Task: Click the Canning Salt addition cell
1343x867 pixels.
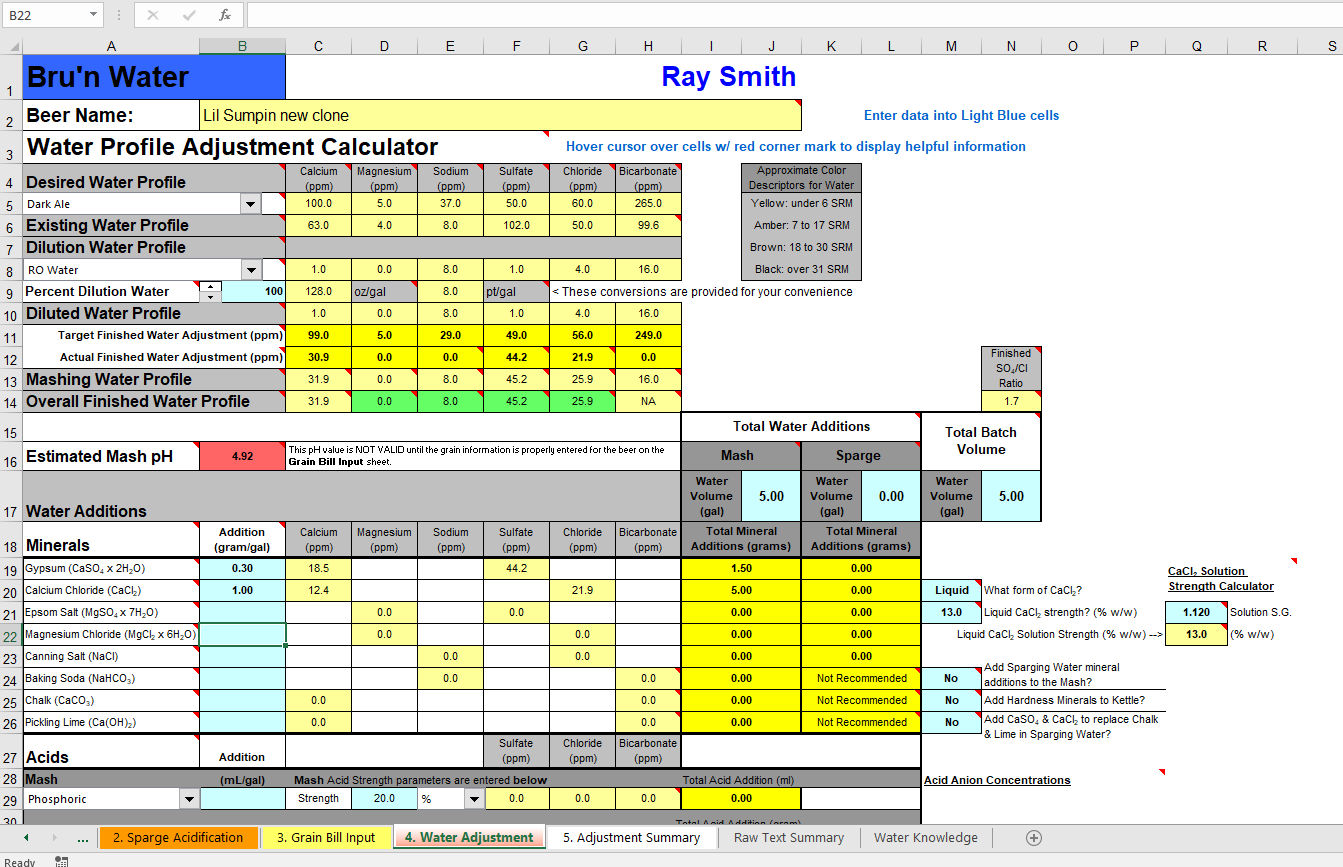Action: point(242,656)
